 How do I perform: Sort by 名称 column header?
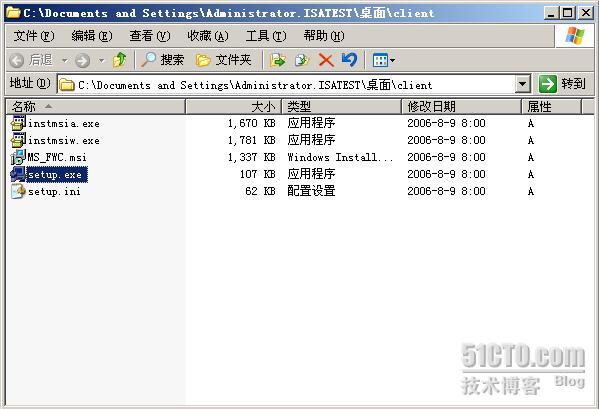pos(96,107)
